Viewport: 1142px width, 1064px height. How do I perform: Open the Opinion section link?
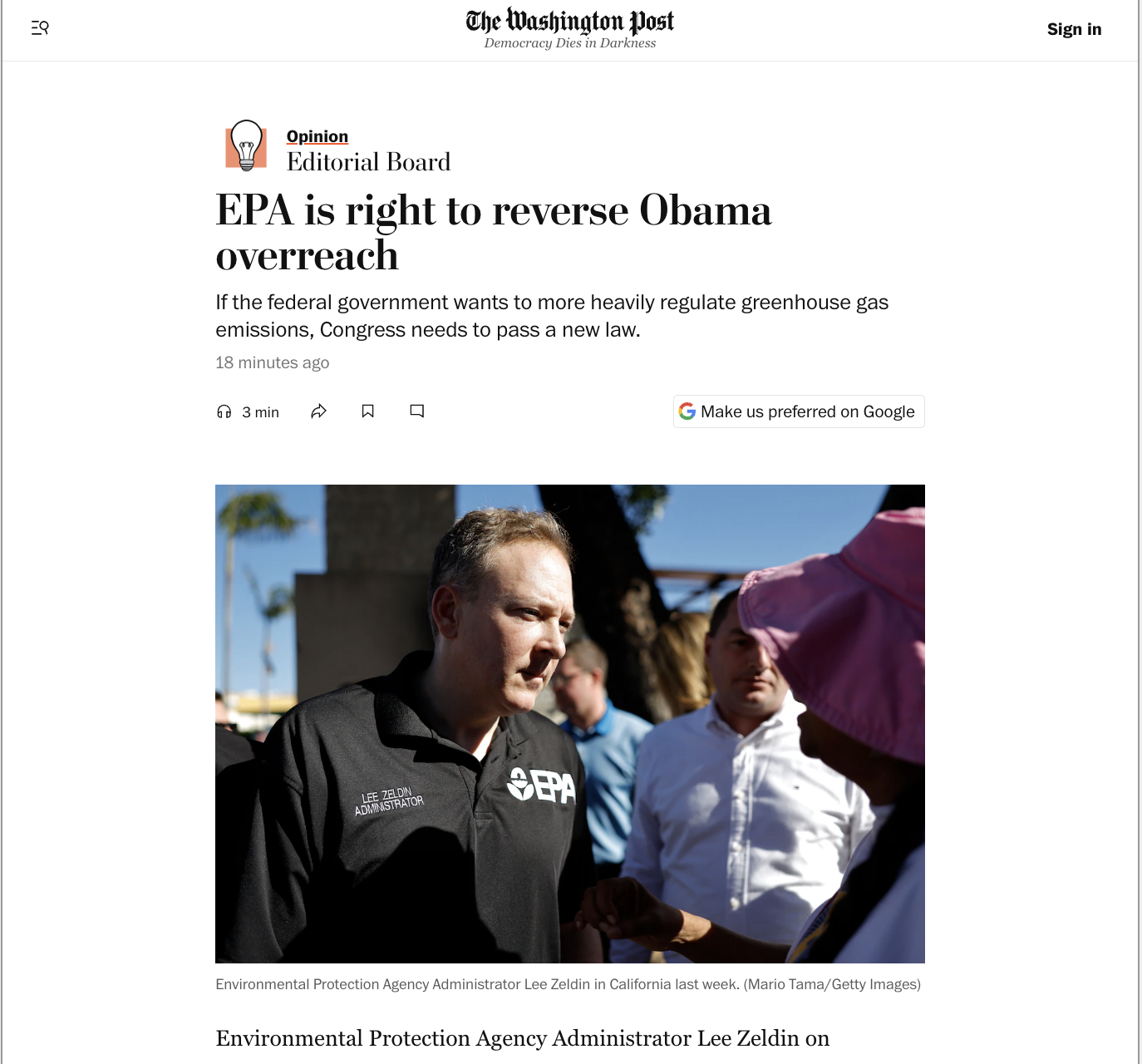[317, 136]
